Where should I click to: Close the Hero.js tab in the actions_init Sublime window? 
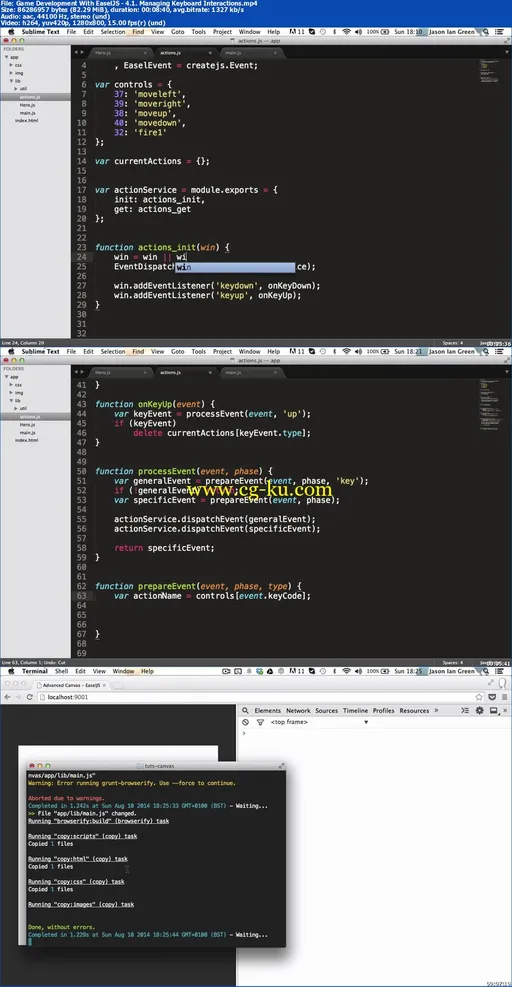coord(144,53)
